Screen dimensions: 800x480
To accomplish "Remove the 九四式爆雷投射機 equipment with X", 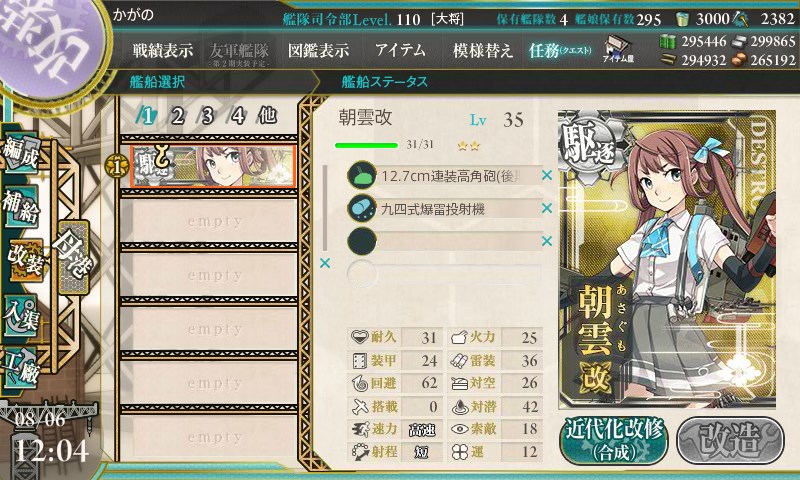I will point(547,208).
